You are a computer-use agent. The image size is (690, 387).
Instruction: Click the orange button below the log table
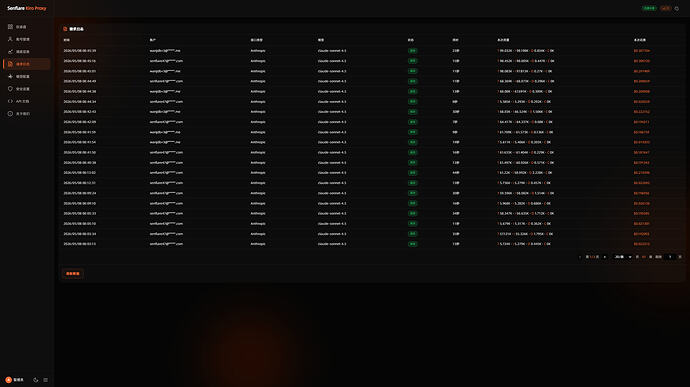73,273
